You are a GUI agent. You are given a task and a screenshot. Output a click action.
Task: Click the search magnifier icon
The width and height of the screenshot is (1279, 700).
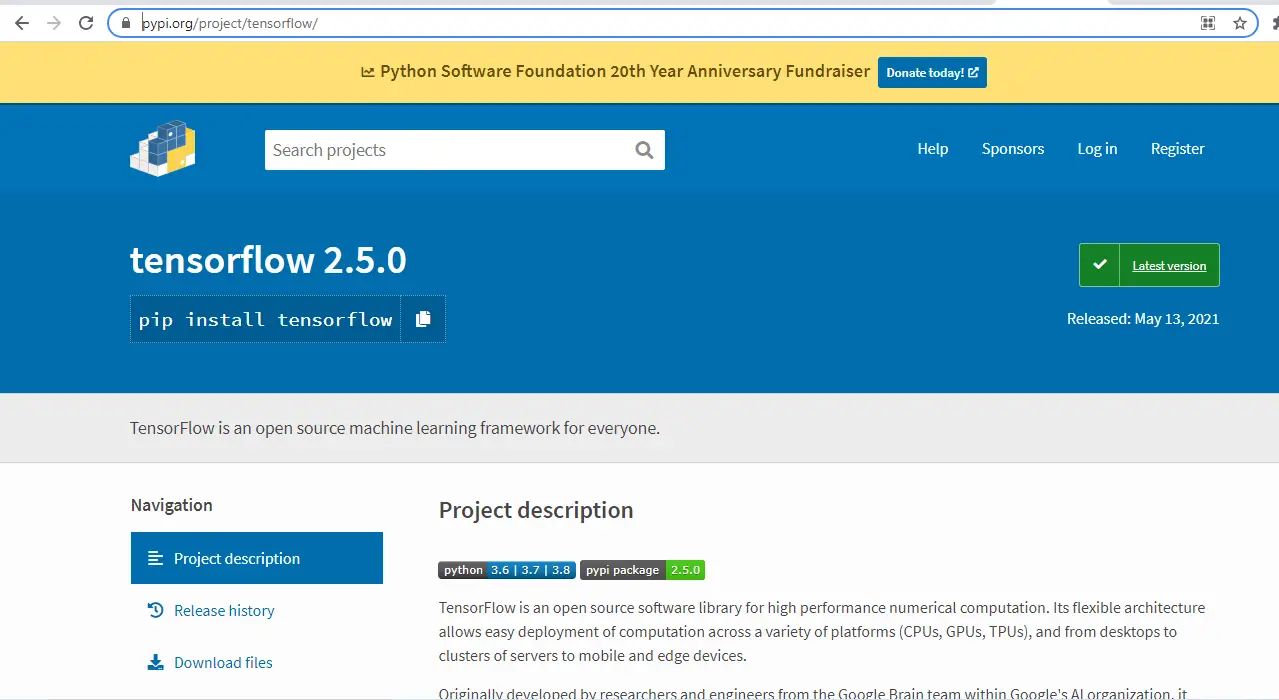click(x=644, y=150)
